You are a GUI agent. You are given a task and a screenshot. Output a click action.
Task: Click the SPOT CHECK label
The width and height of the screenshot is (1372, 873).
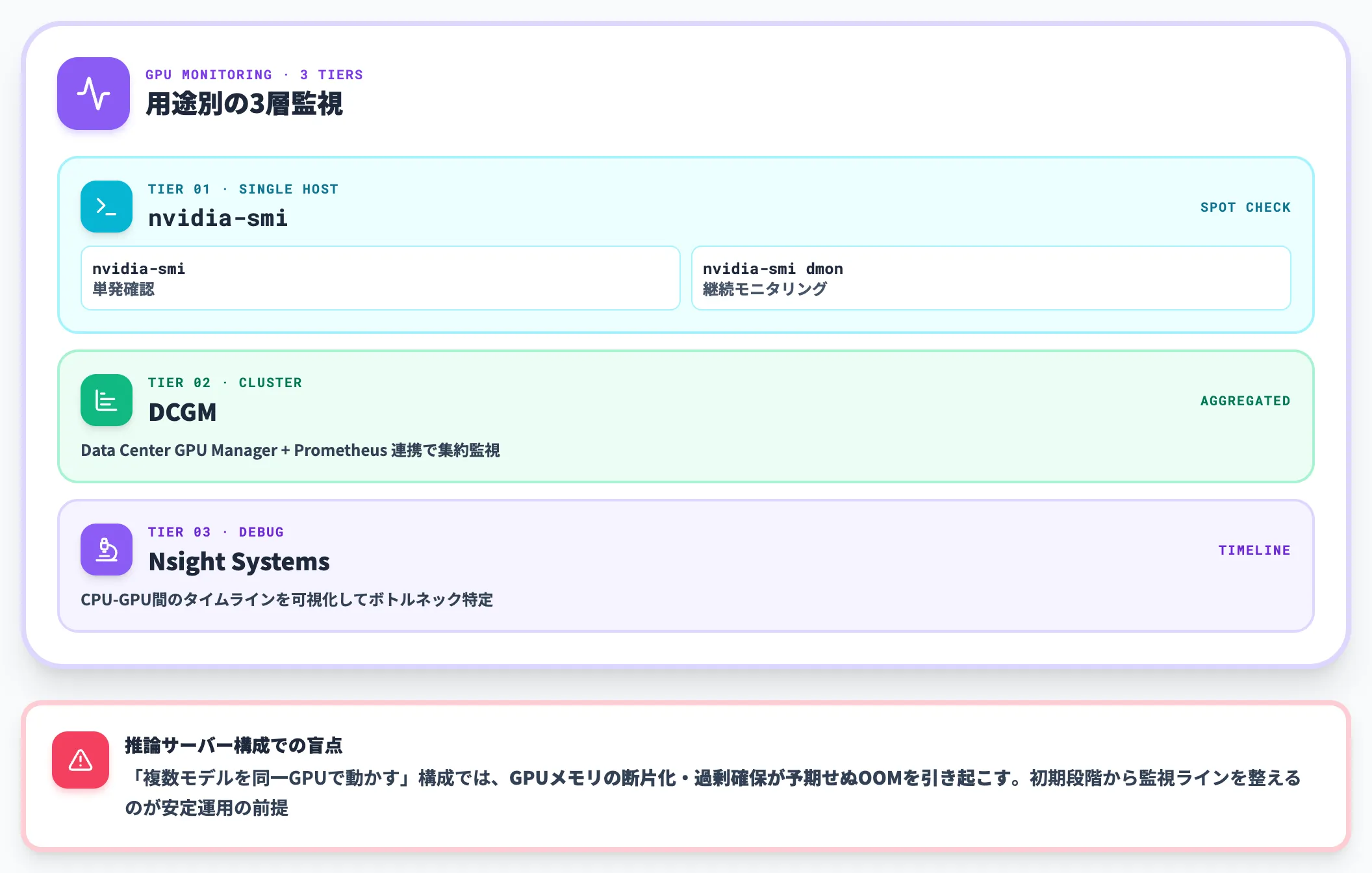point(1245,207)
